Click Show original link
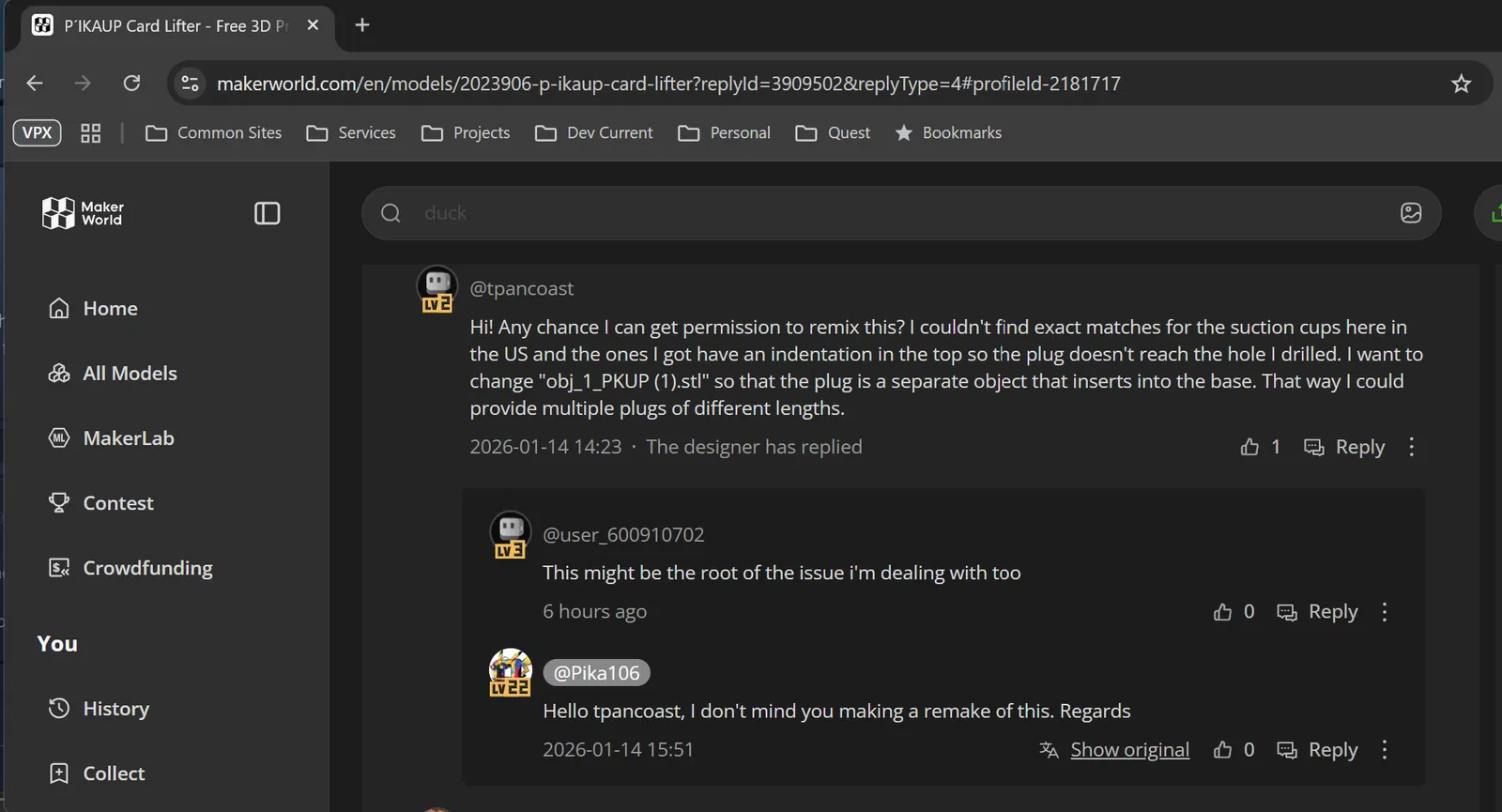Image resolution: width=1502 pixels, height=812 pixels. point(1129,750)
